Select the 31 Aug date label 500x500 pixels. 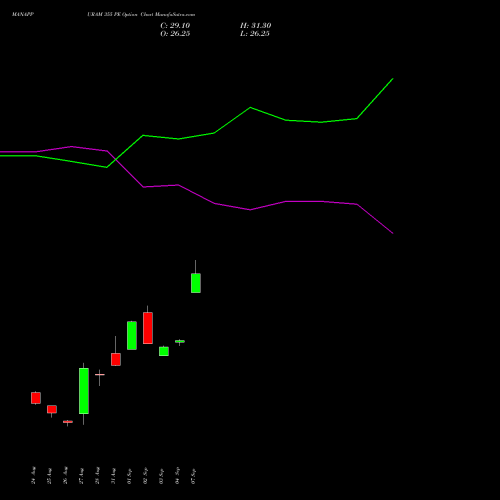pyautogui.click(x=113, y=475)
